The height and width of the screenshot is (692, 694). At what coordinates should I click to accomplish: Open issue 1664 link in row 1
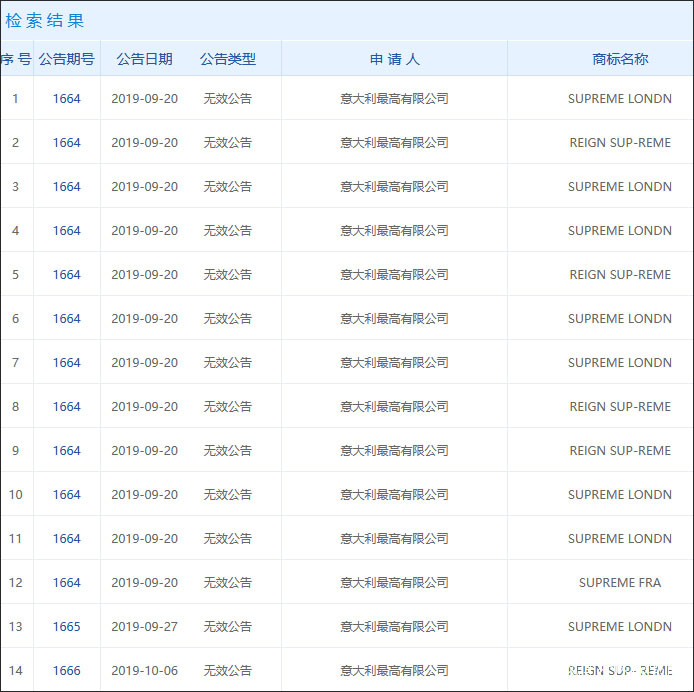click(66, 98)
